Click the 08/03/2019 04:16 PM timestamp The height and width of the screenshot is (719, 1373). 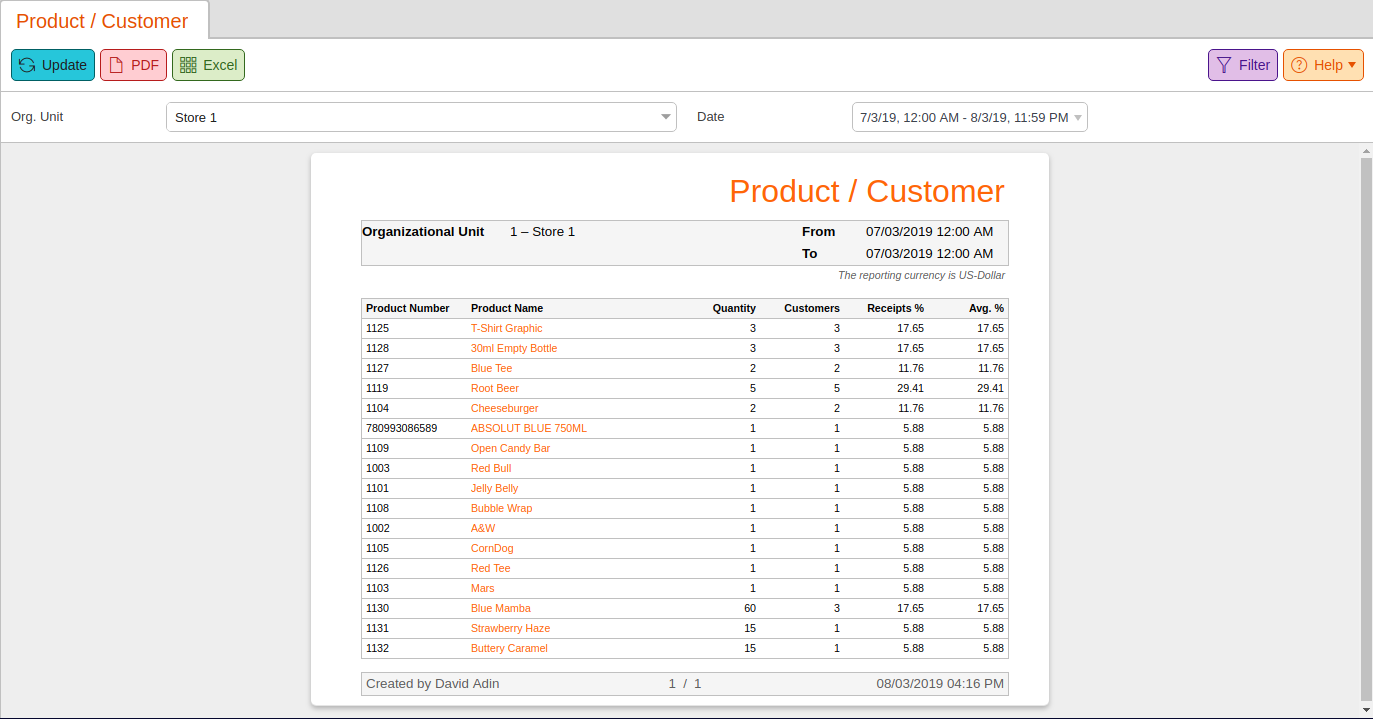940,683
